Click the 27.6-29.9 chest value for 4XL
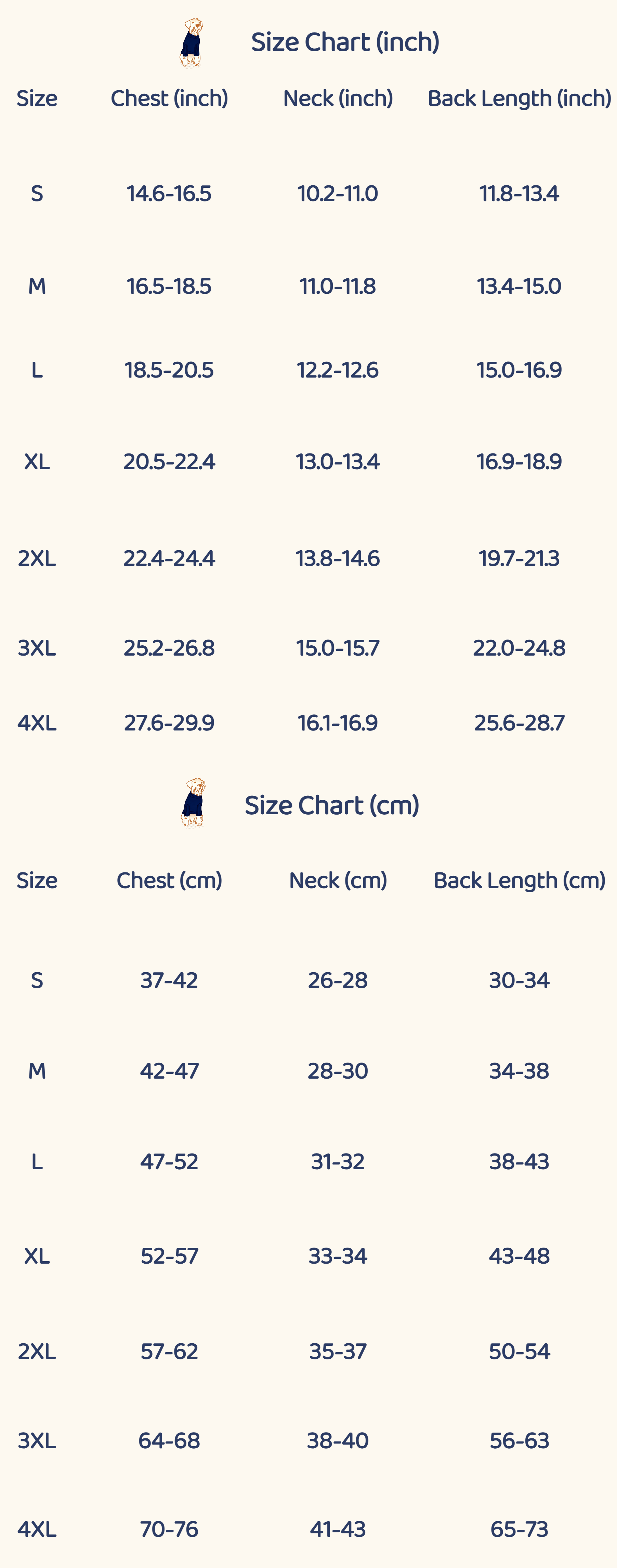The height and width of the screenshot is (1568, 617). pos(169,723)
